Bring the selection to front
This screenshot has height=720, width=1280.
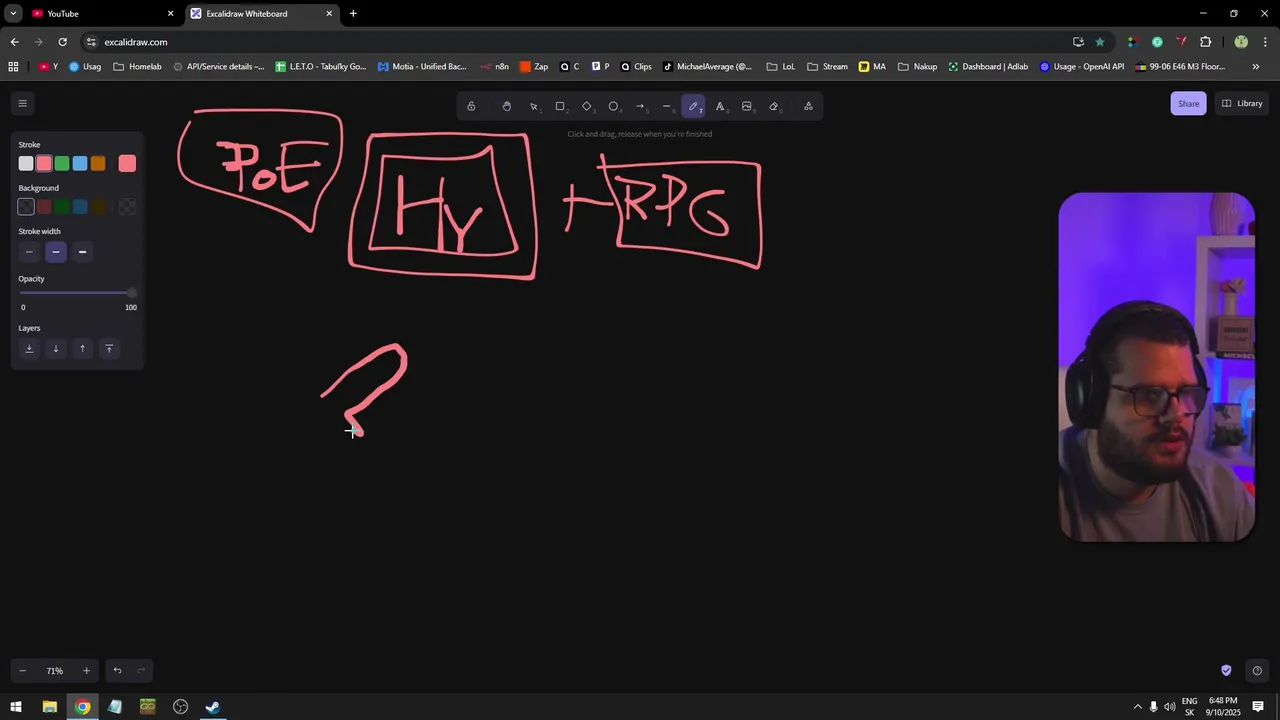pyautogui.click(x=109, y=348)
